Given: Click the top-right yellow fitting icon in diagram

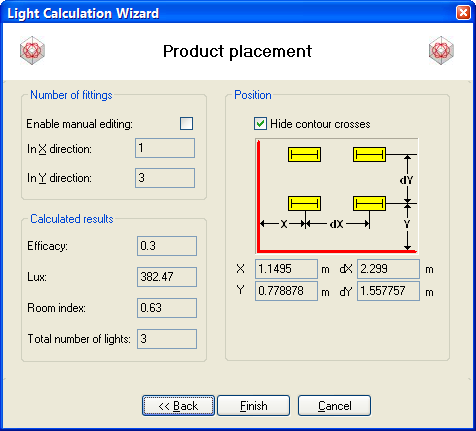Looking at the screenshot, I should pyautogui.click(x=369, y=155).
